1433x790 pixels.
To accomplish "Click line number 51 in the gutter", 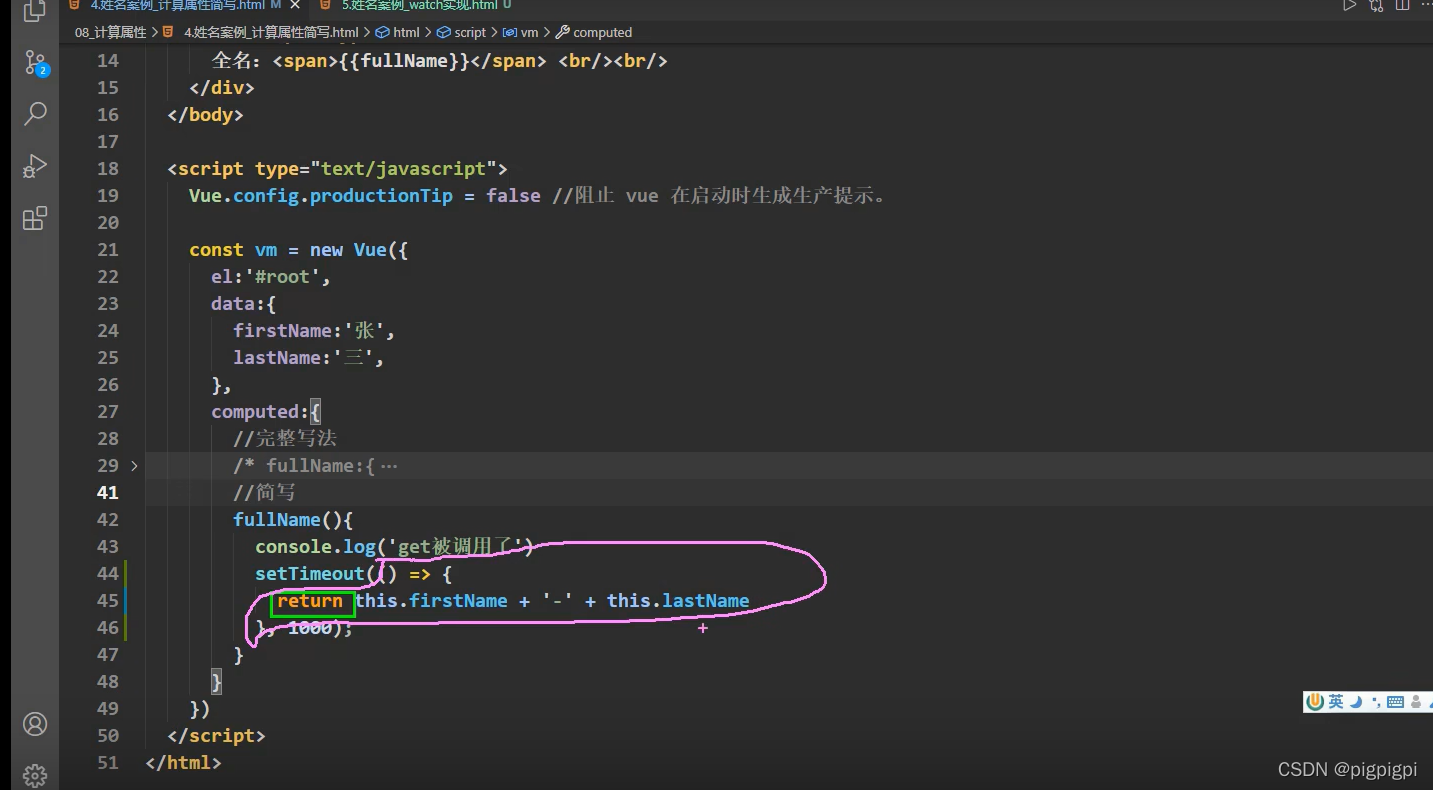I will 107,762.
